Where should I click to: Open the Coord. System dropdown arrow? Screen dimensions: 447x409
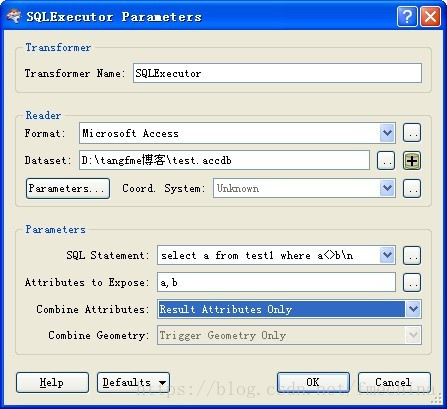pos(387,188)
